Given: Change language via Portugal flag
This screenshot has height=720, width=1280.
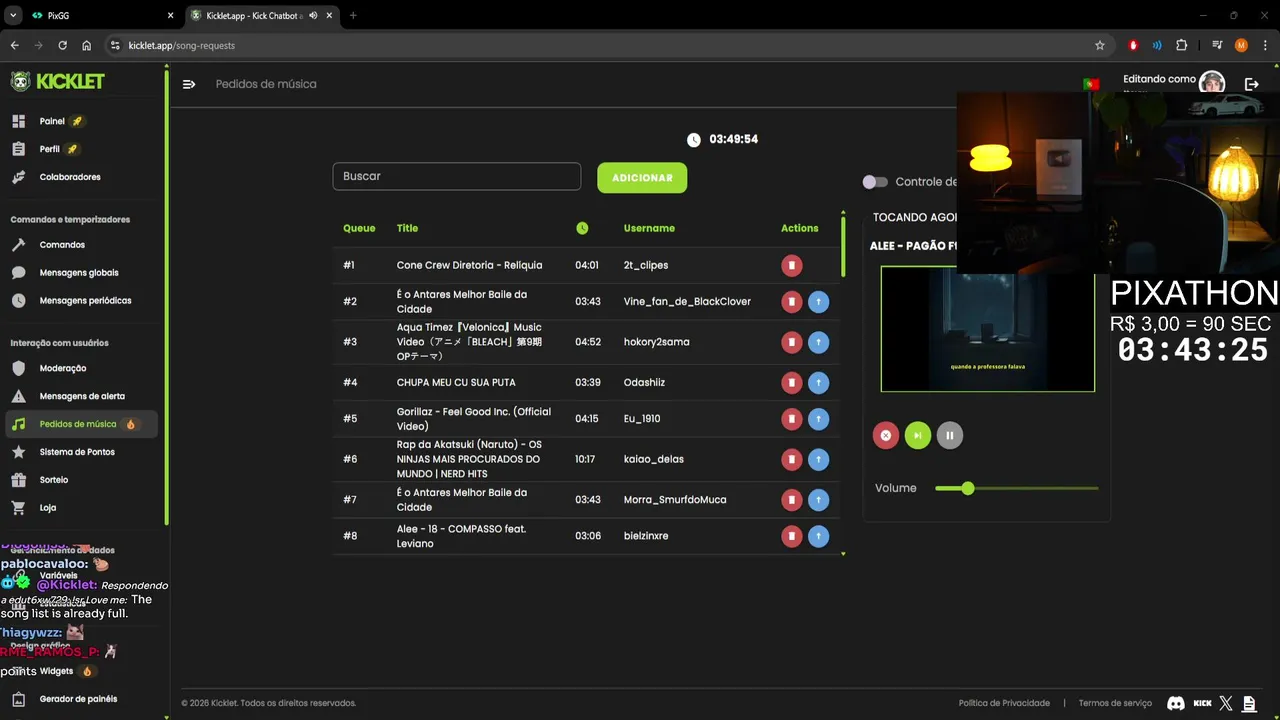Looking at the screenshot, I should tap(1091, 84).
